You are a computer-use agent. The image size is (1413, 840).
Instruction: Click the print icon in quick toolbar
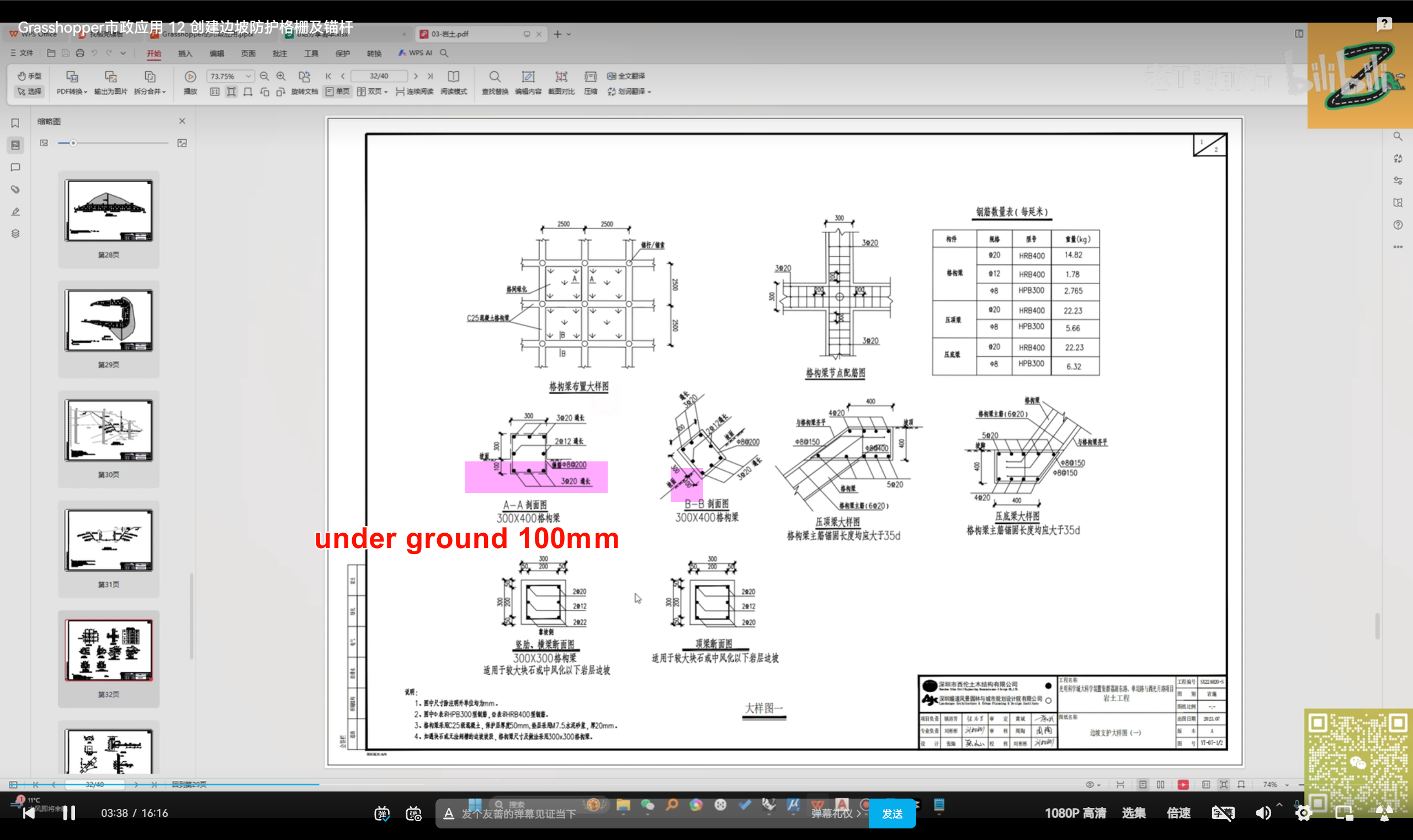[80, 53]
